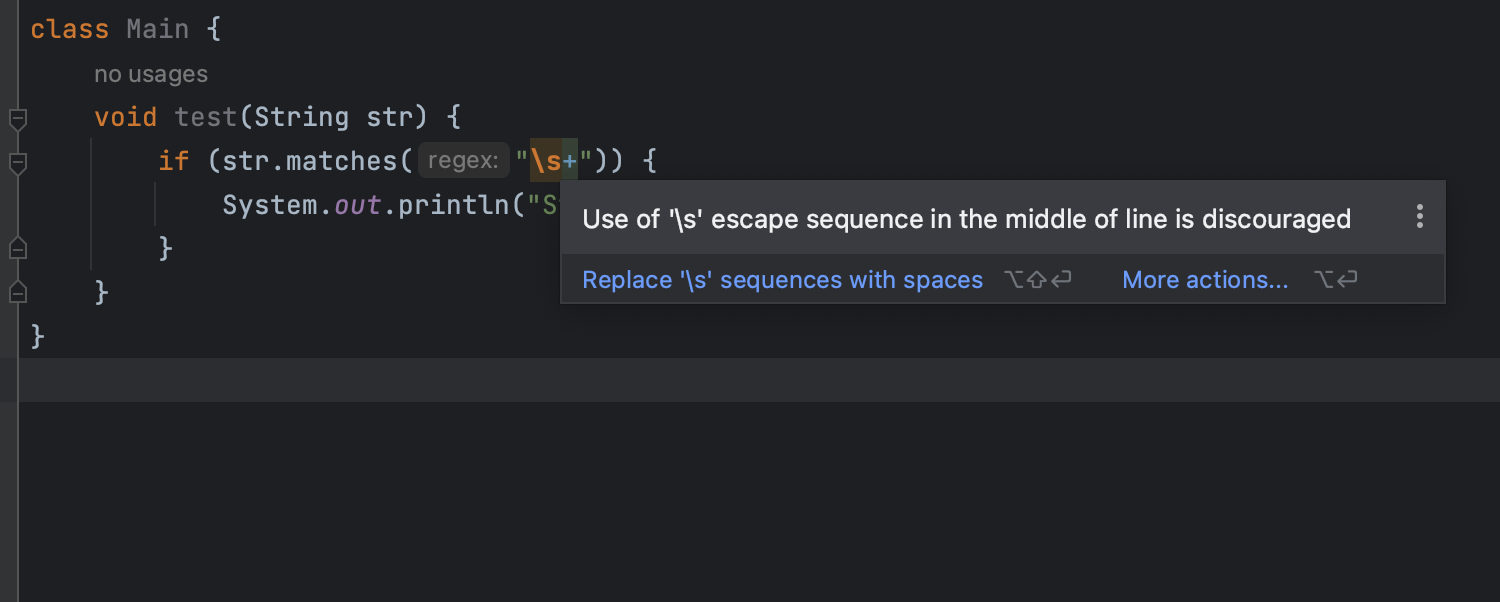This screenshot has width=1500, height=602.
Task: Collapse the test method using gutter fold arrow
Action: pyautogui.click(x=17, y=120)
